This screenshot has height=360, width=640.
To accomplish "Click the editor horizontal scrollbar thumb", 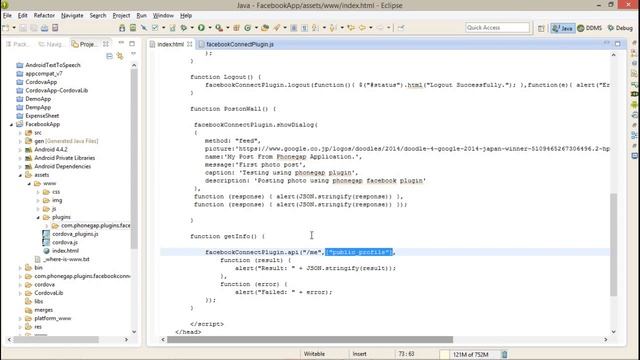I will pos(310,340).
